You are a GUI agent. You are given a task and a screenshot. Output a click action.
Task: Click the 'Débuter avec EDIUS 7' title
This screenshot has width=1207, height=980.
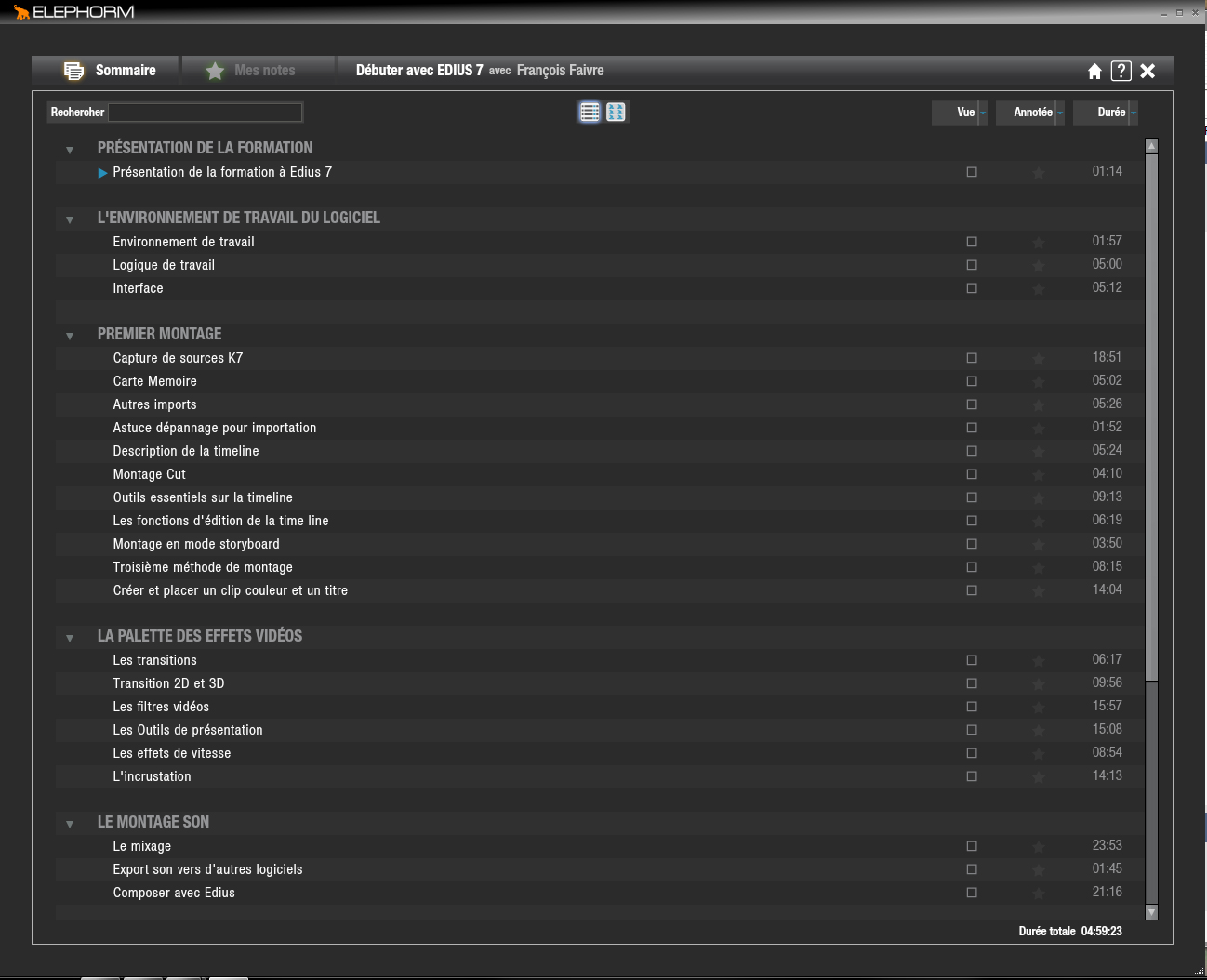[x=419, y=71]
